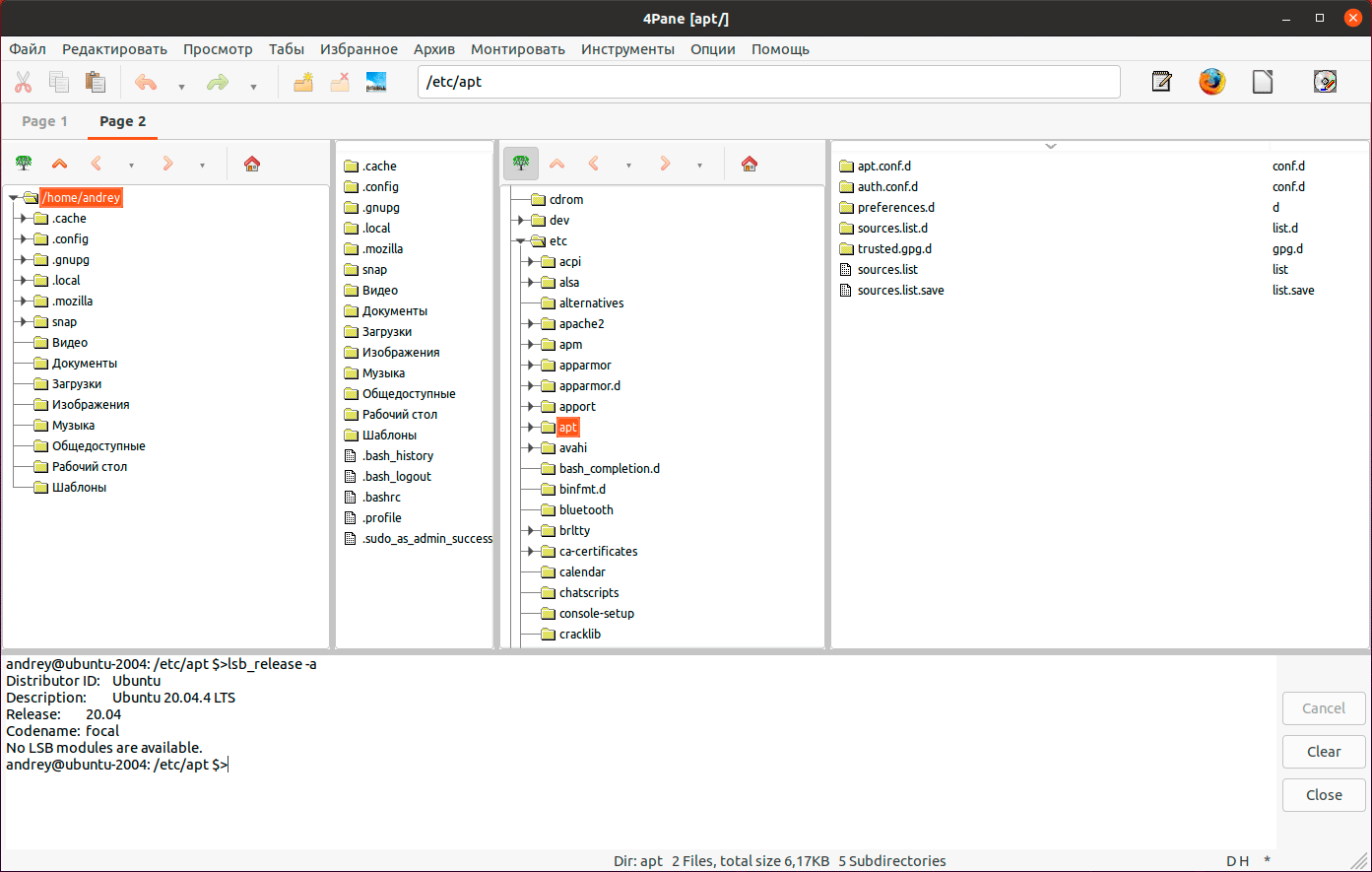The height and width of the screenshot is (872, 1372).
Task: Click the image preview toolbar icon
Action: point(375,83)
